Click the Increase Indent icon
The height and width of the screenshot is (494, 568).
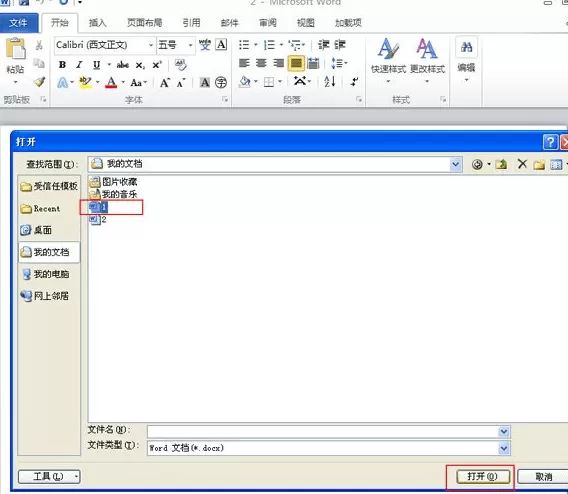pos(340,45)
